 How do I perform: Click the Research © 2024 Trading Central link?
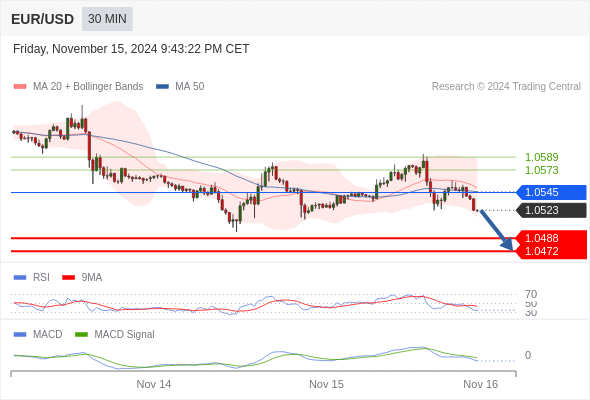(506, 87)
